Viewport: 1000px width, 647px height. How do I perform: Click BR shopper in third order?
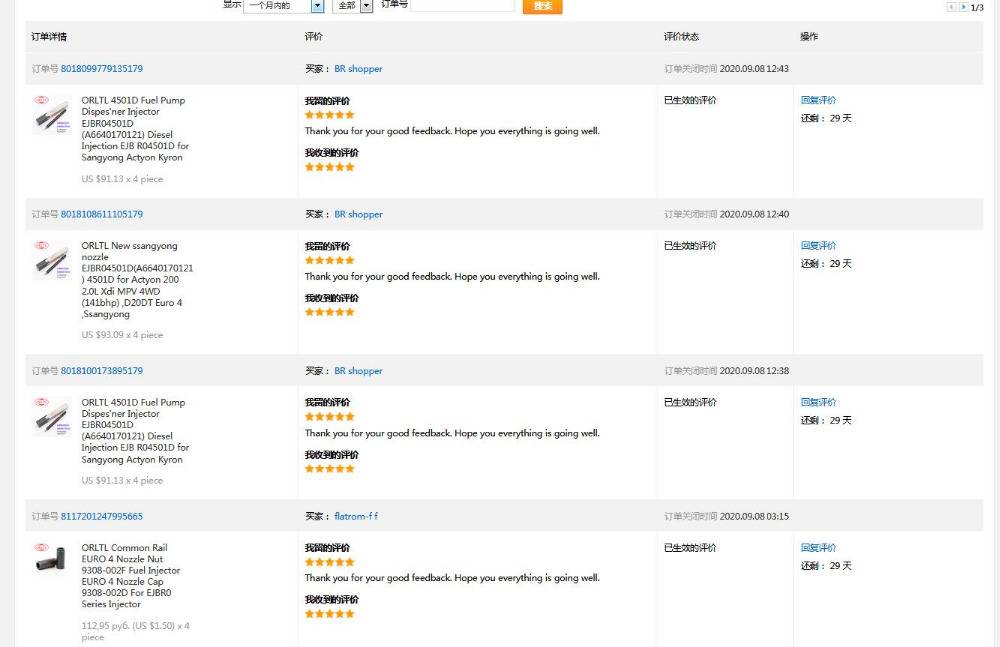click(x=358, y=371)
